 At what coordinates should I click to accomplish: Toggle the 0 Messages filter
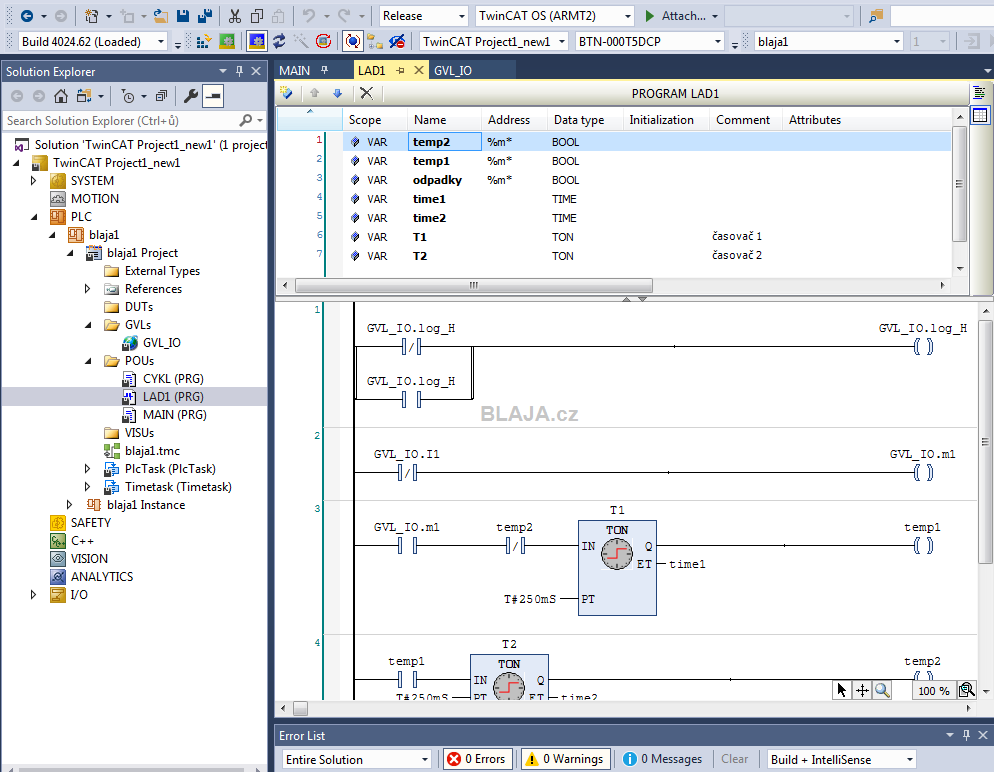coord(662,759)
